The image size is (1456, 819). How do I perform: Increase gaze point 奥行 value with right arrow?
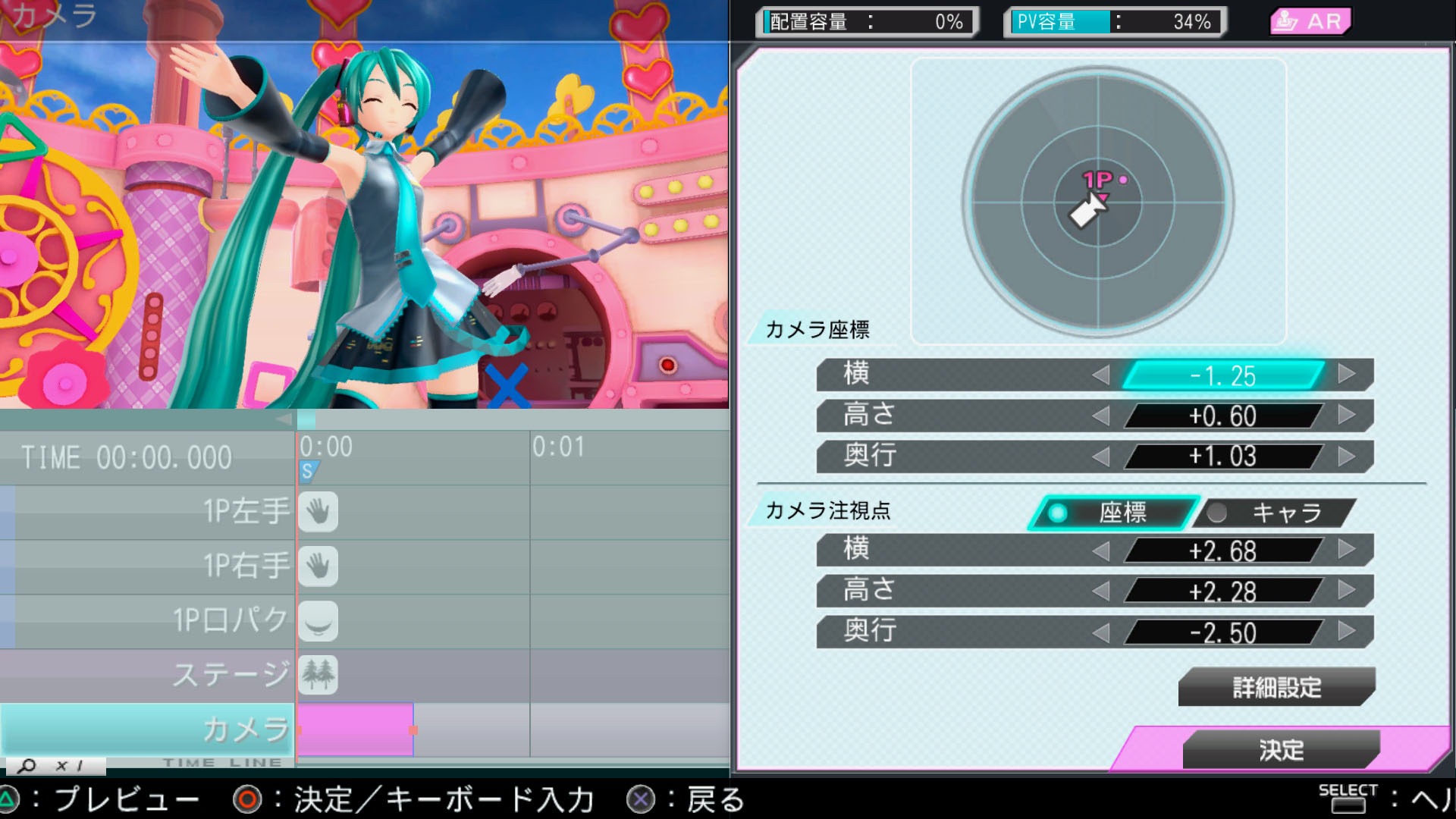point(1347,632)
